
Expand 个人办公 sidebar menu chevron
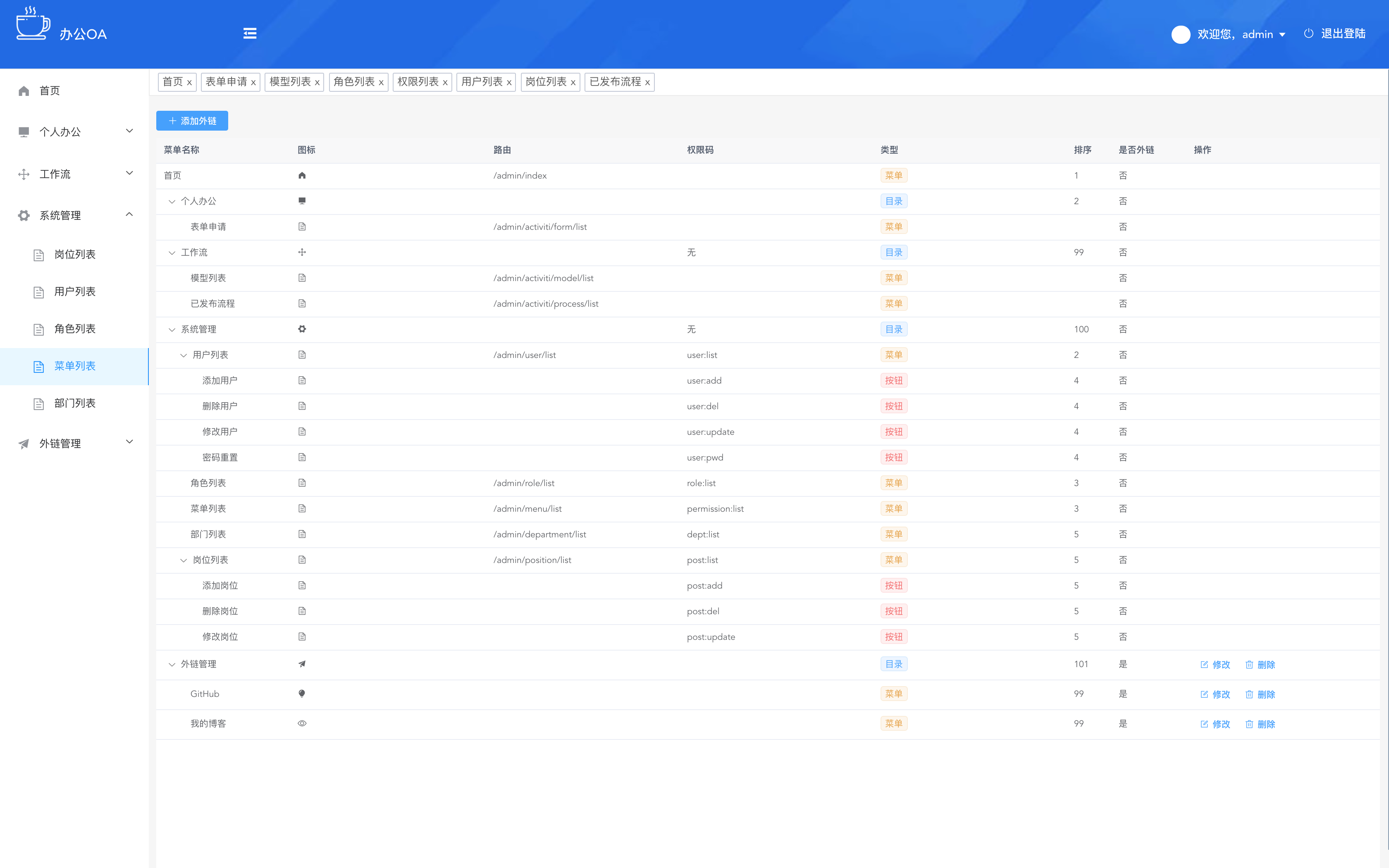(129, 131)
